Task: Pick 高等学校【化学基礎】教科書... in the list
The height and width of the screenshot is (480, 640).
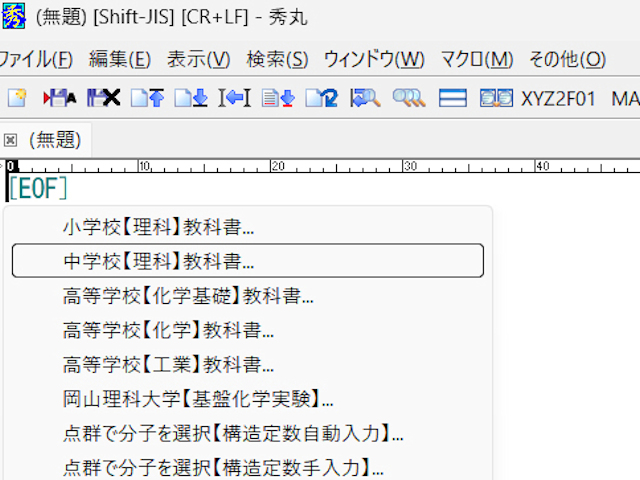Action: [x=188, y=296]
